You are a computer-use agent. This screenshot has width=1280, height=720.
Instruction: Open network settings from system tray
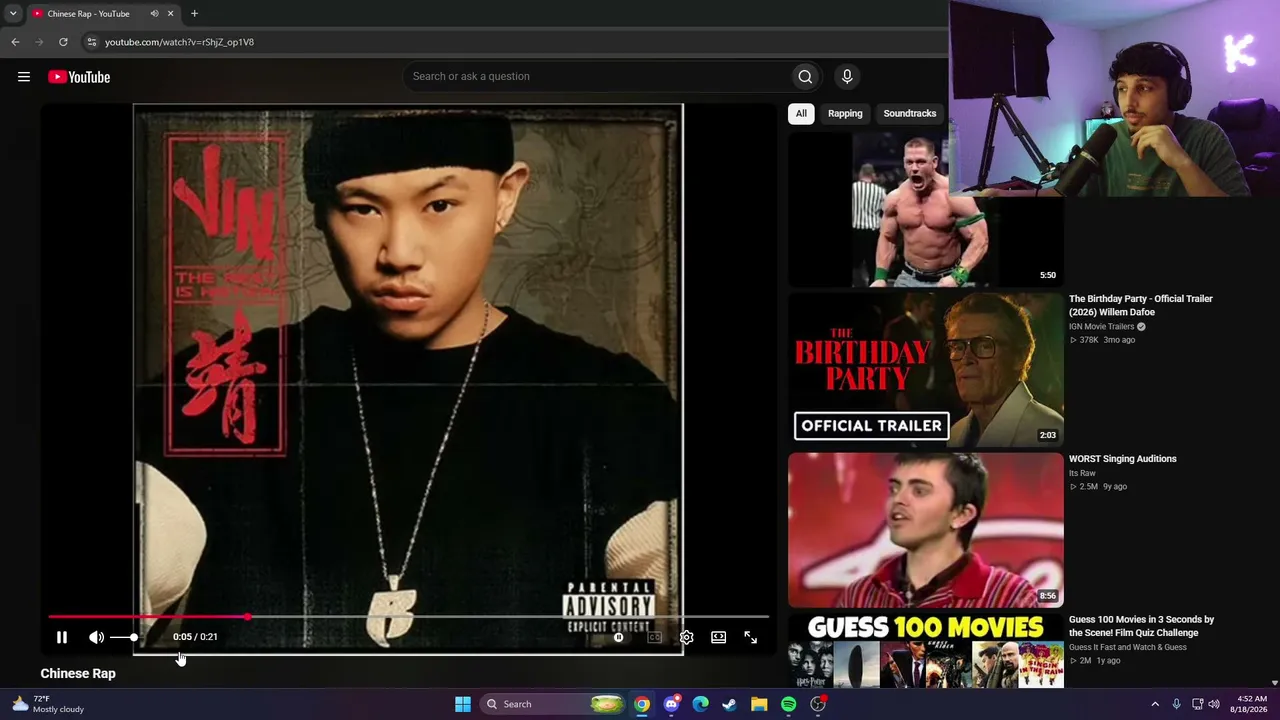[x=1197, y=704]
